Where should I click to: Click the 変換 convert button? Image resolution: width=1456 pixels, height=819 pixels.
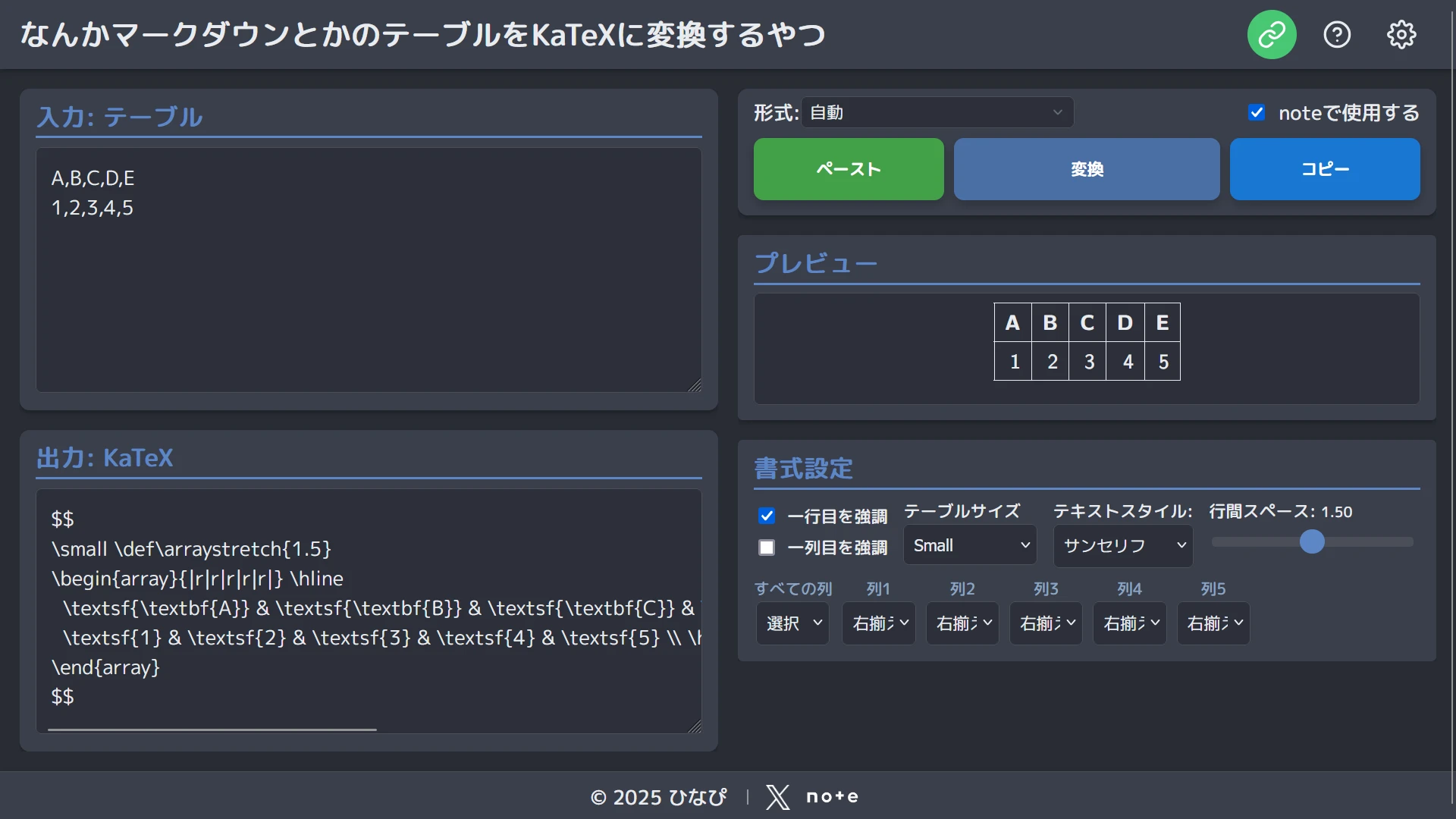1086,169
